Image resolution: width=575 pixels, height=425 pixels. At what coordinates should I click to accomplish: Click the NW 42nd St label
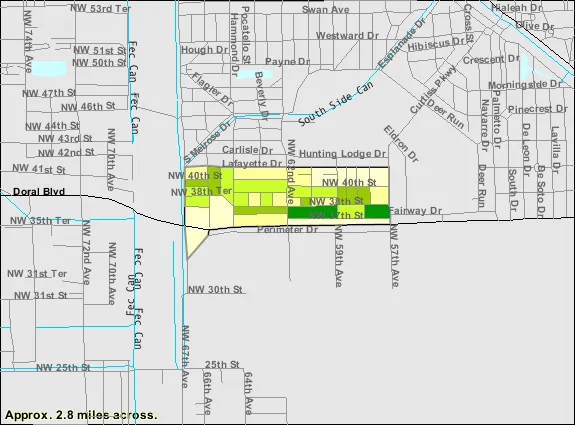click(66, 152)
